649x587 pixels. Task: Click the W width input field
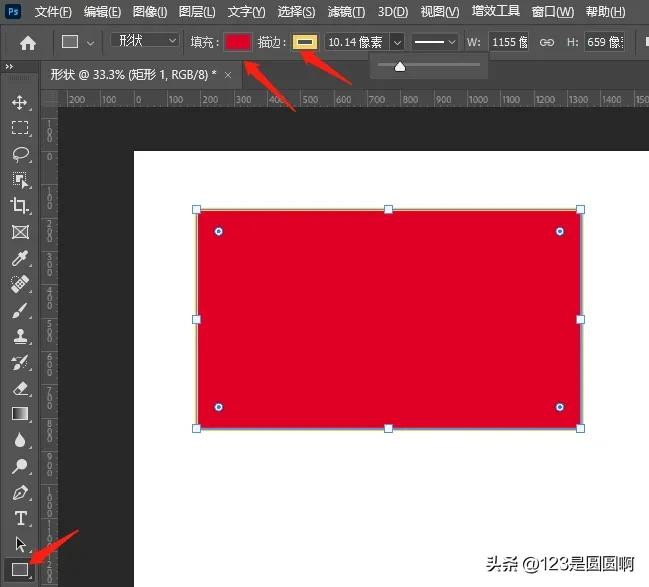508,42
